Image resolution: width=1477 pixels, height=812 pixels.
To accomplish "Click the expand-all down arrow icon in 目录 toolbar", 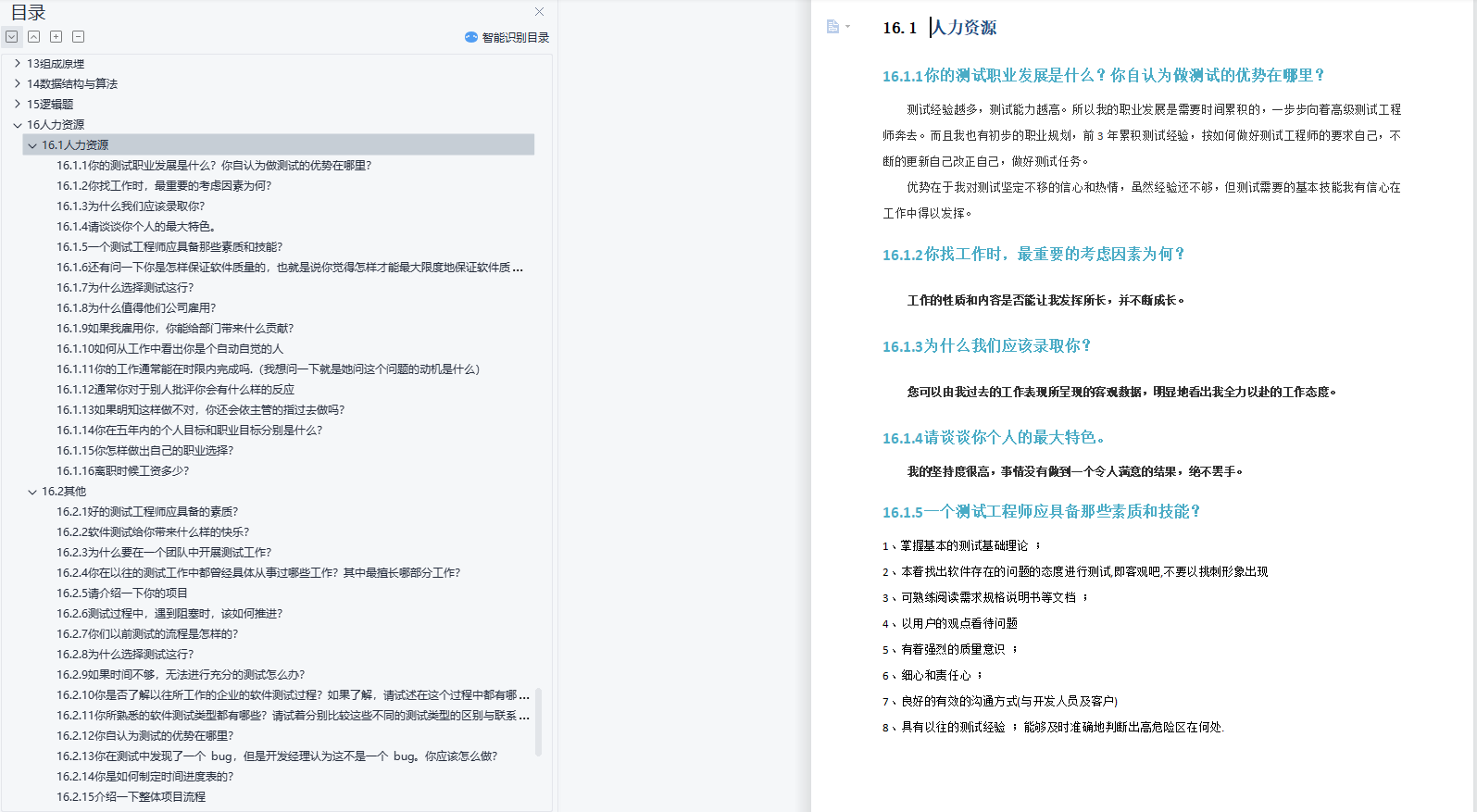I will click(x=11, y=37).
